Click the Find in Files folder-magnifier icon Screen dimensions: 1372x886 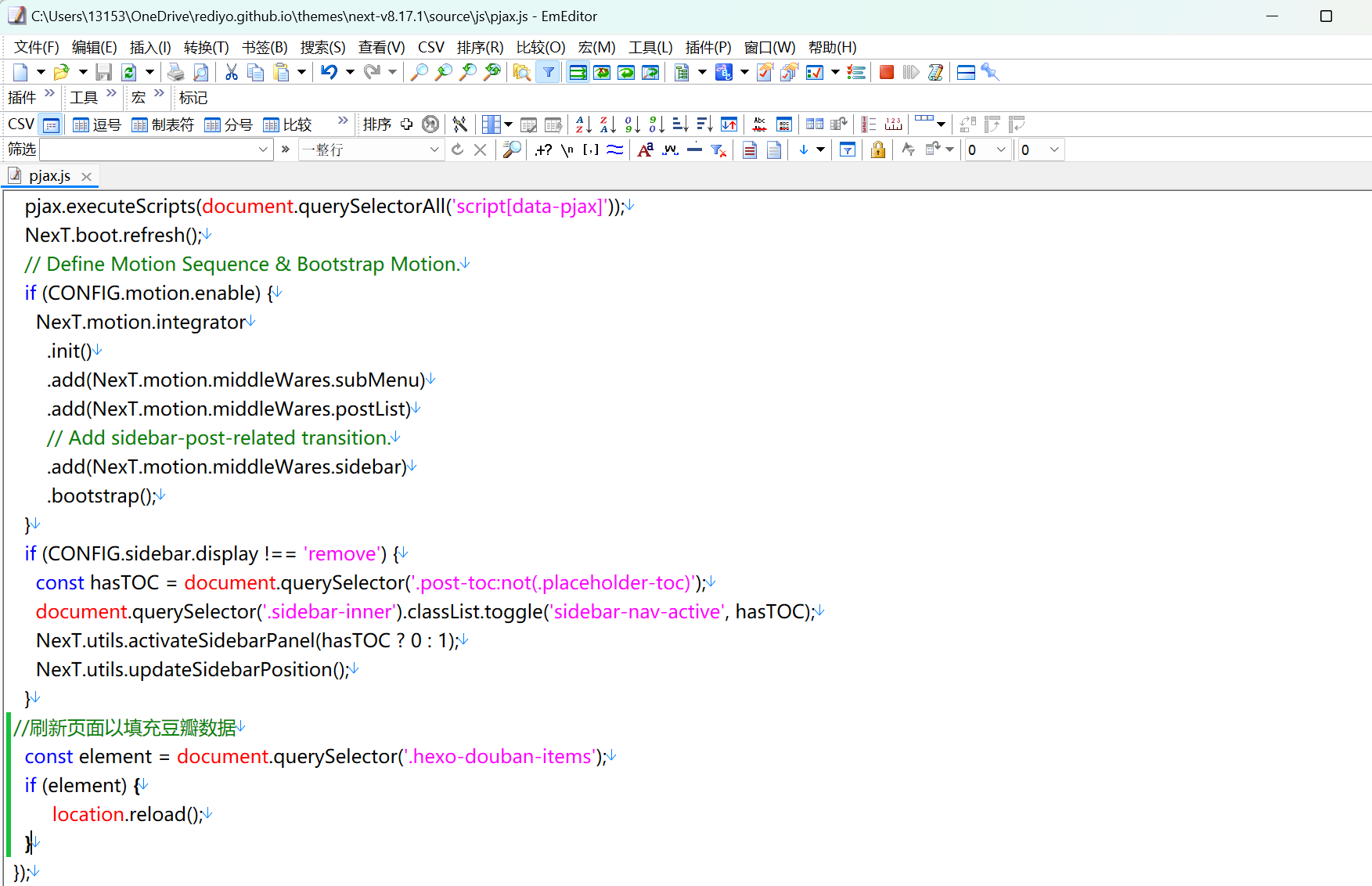tap(521, 73)
